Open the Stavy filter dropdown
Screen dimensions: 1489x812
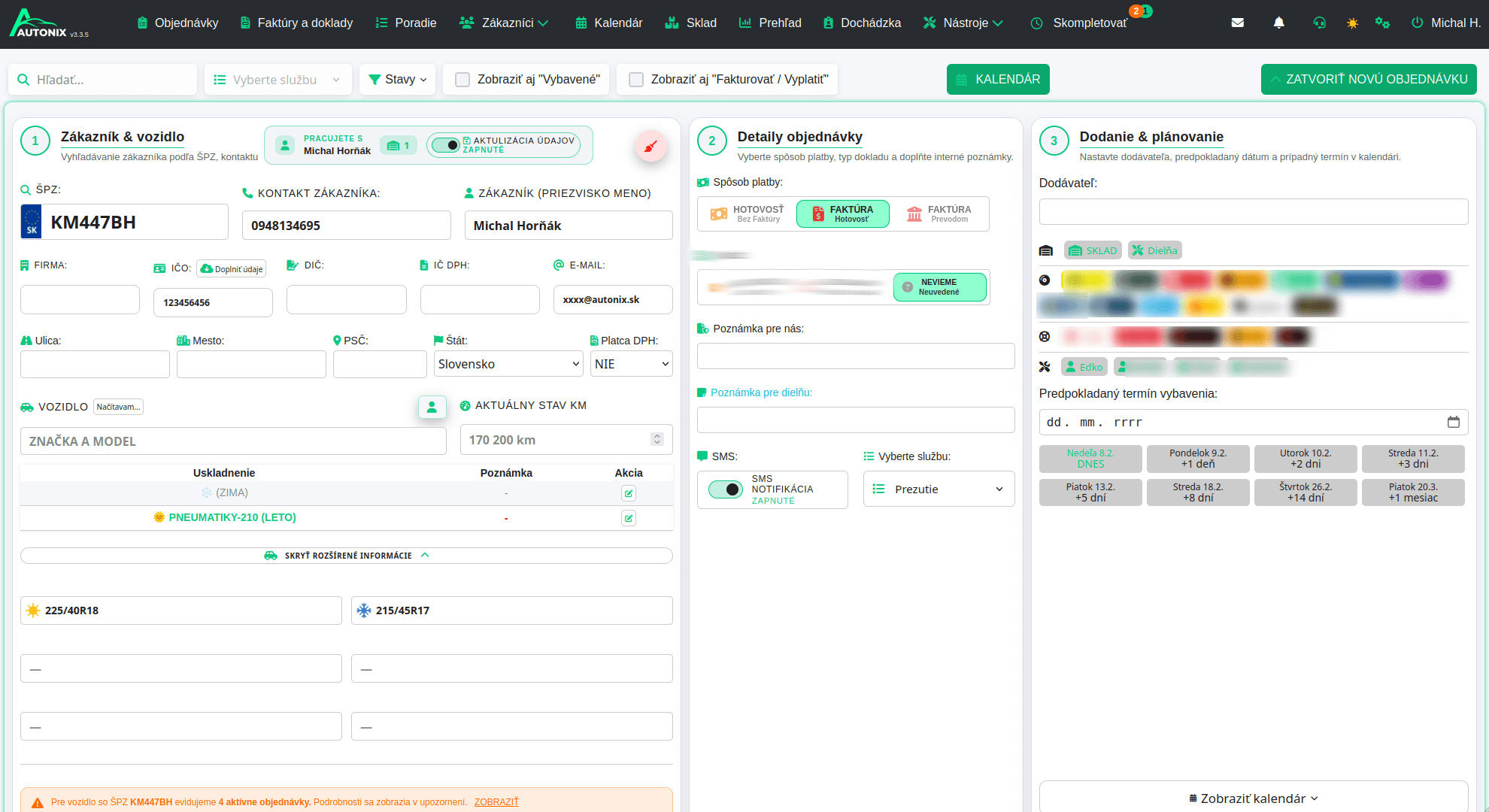[398, 80]
